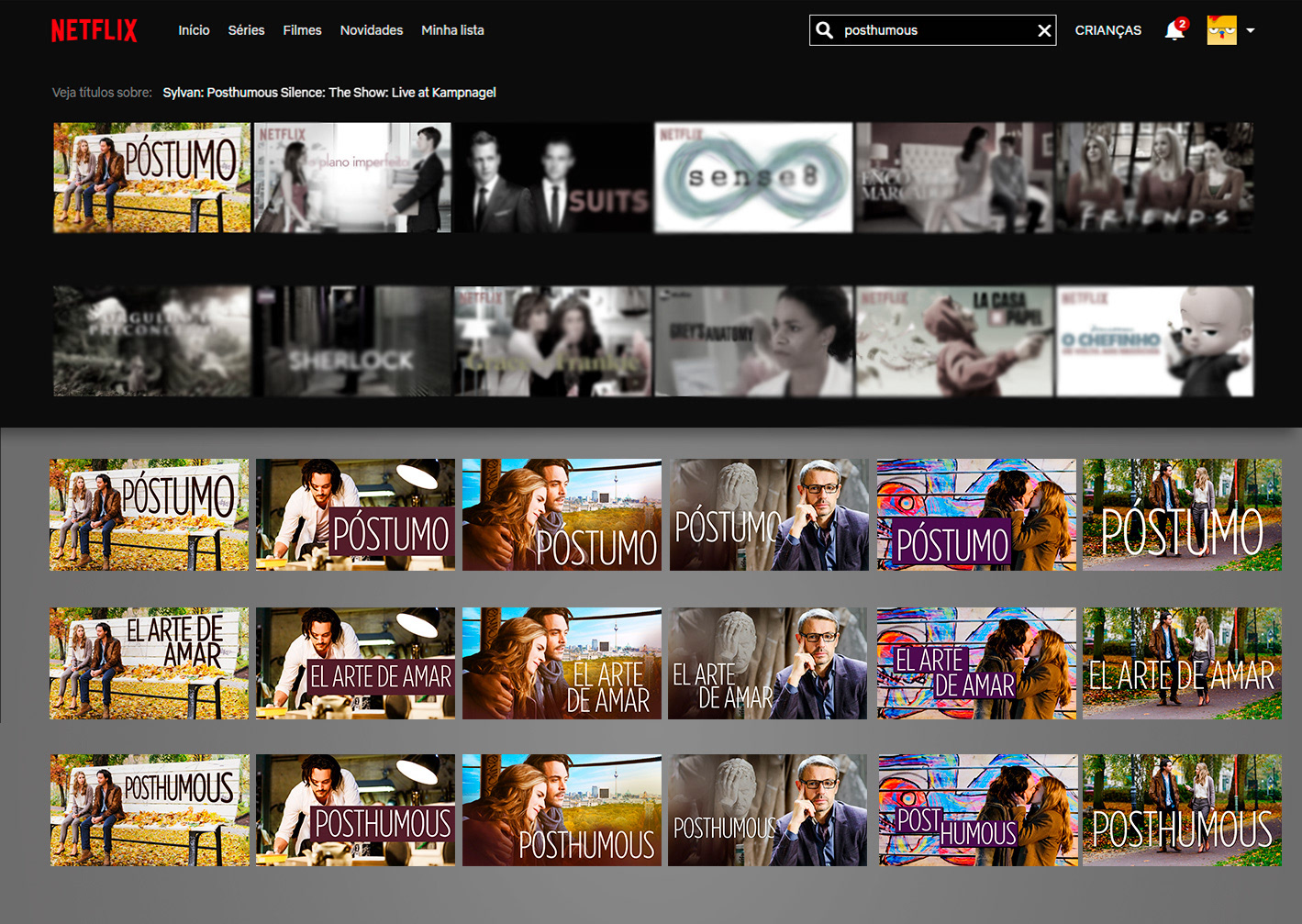Go to Início

click(x=194, y=30)
